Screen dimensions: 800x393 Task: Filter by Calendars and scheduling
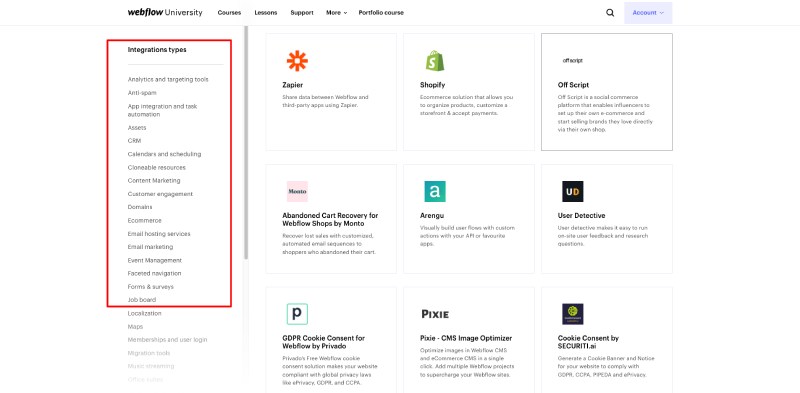164,154
